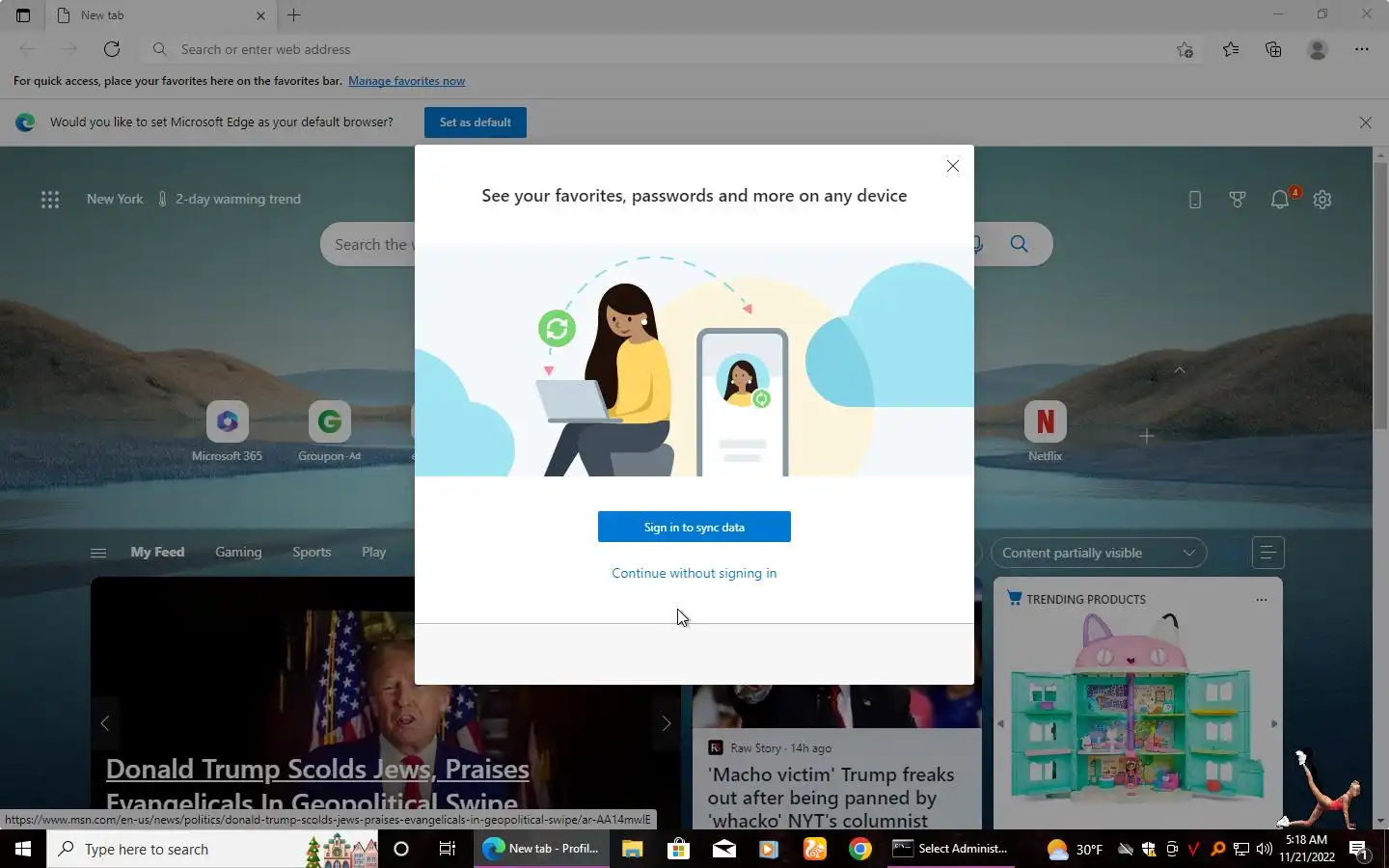Focus the address bar search field
Viewport: 1389px width, 868px height.
point(656,49)
